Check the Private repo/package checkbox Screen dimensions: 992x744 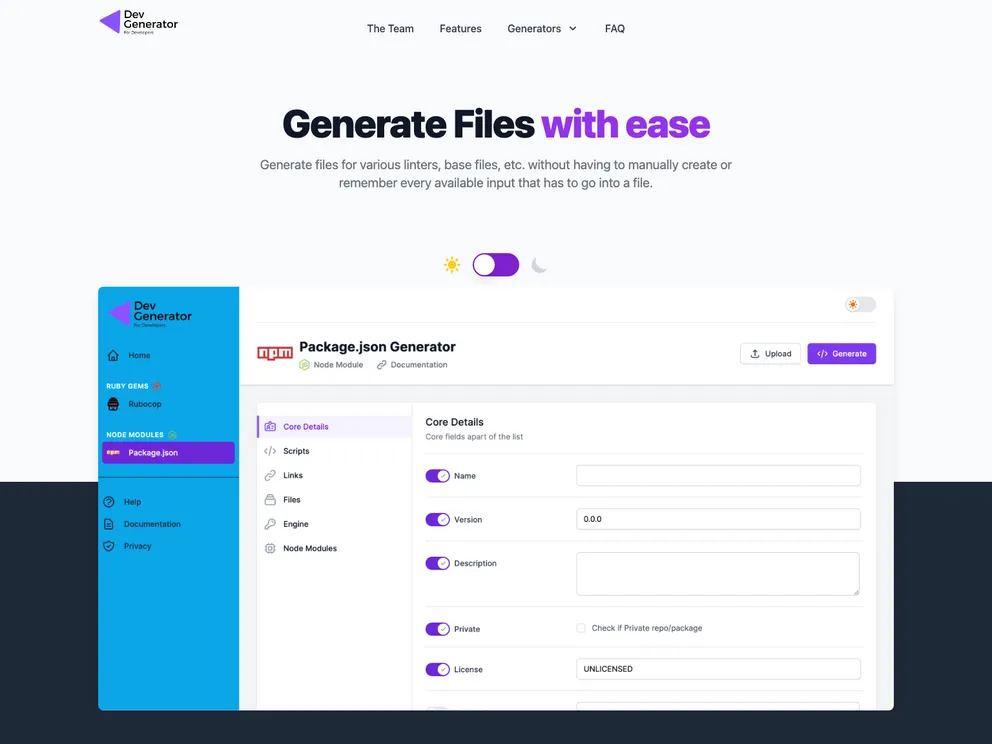tap(581, 628)
